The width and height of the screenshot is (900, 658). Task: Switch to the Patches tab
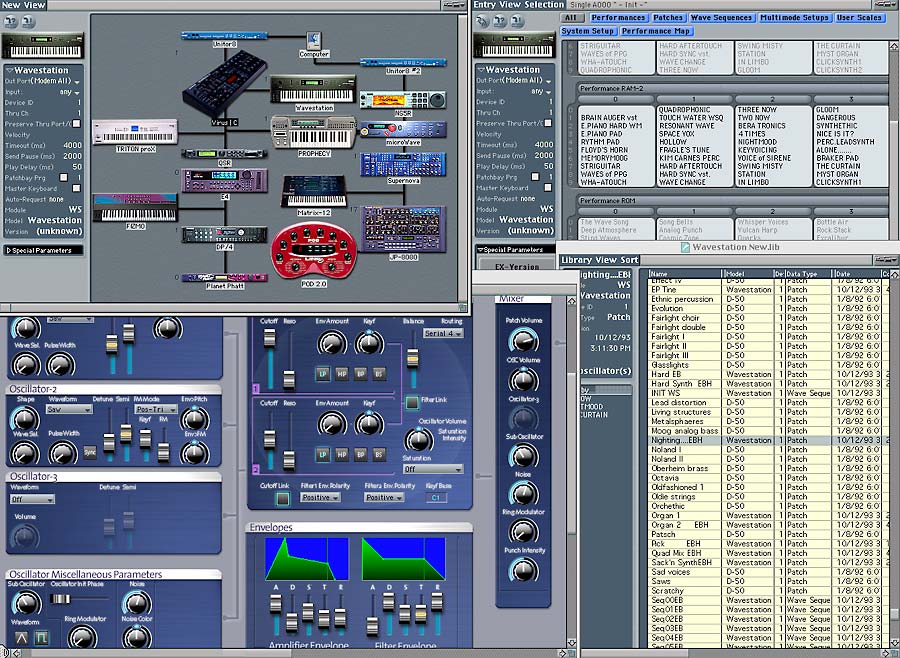(668, 18)
